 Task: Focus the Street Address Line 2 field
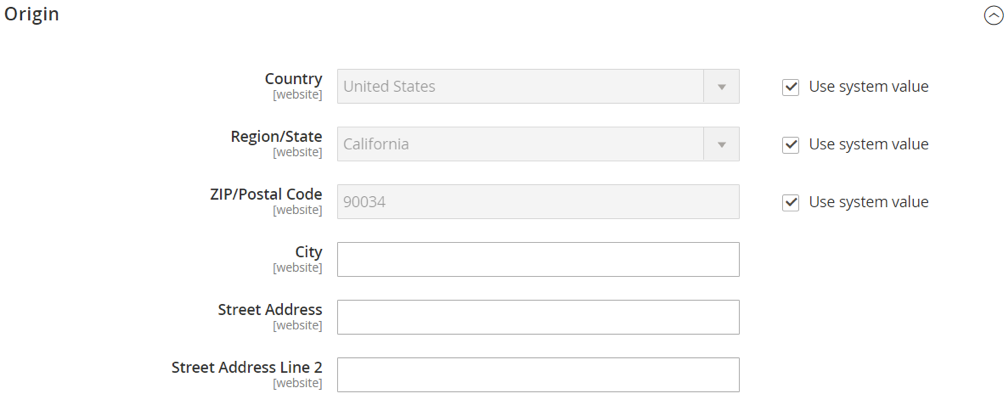(x=538, y=375)
